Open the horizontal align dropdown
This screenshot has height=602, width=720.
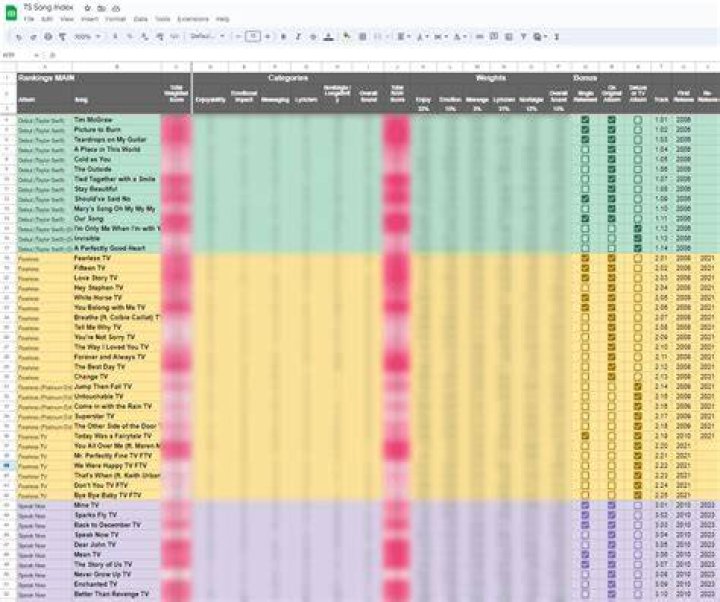(403, 37)
